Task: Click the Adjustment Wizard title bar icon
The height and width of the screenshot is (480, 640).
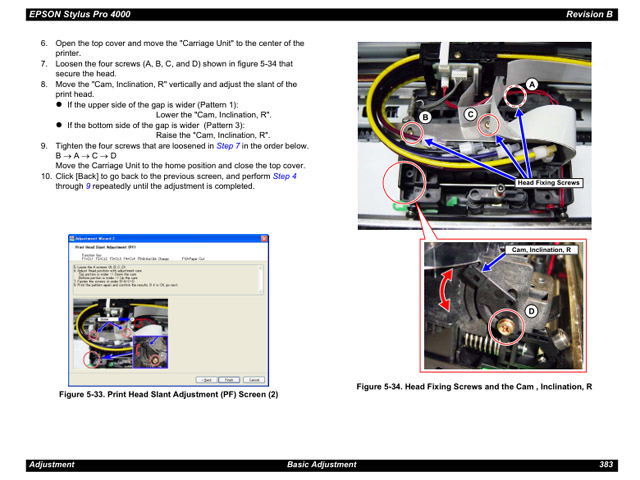Action: tap(73, 239)
